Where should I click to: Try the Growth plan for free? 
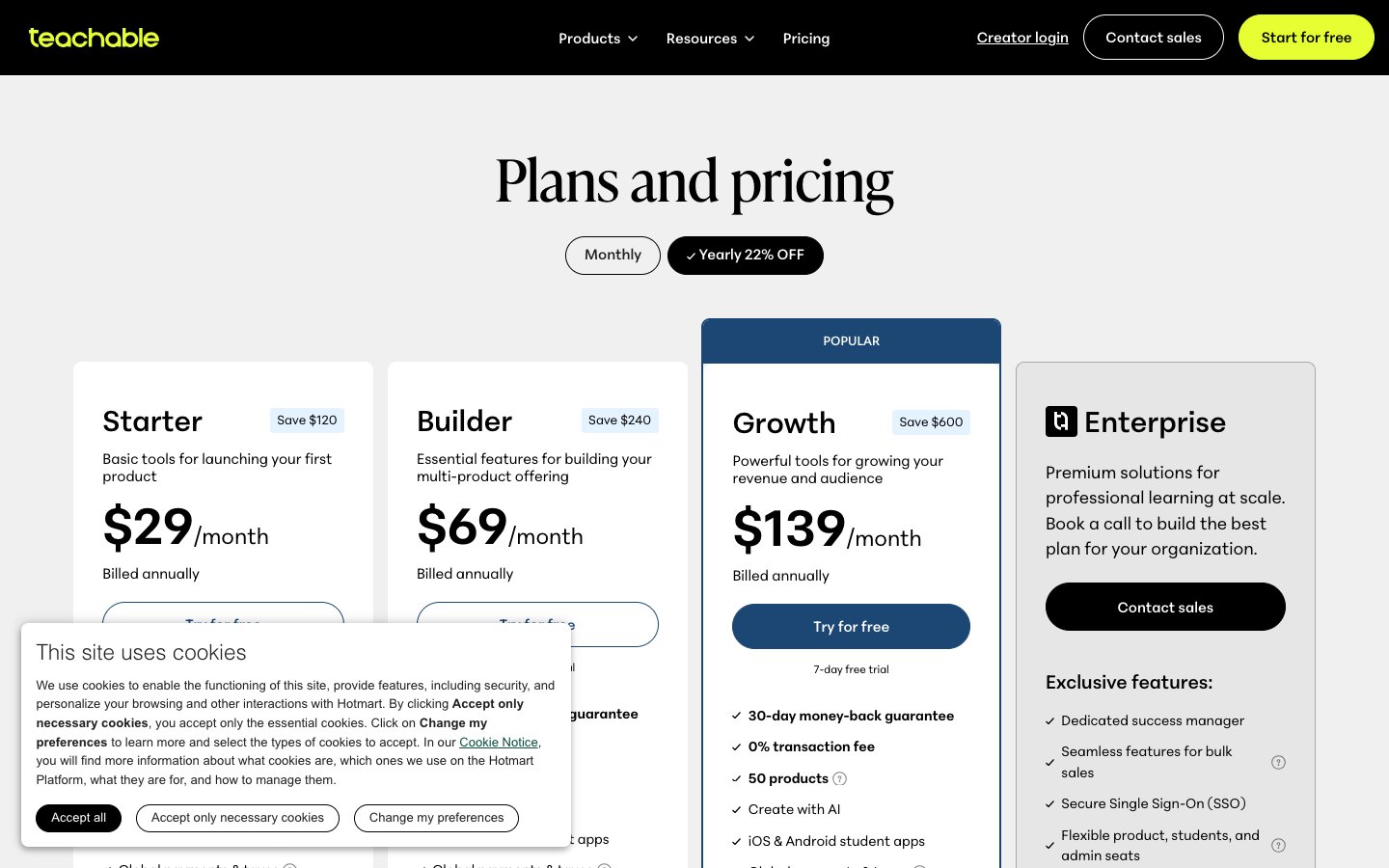[x=851, y=627]
